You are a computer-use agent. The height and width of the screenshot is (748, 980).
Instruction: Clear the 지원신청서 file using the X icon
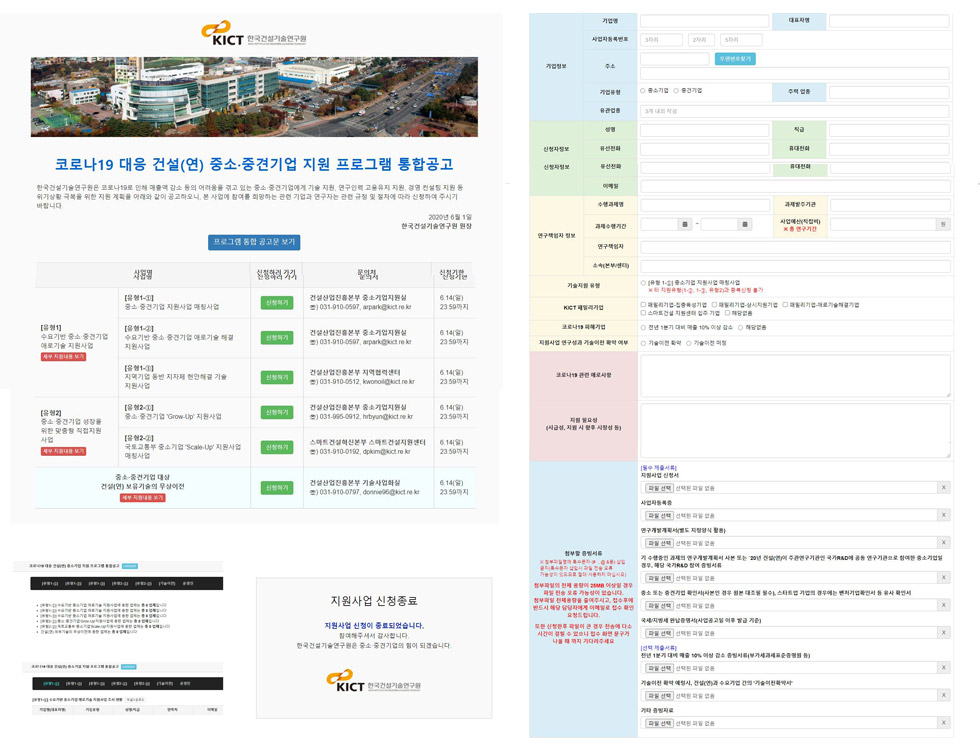click(x=944, y=485)
